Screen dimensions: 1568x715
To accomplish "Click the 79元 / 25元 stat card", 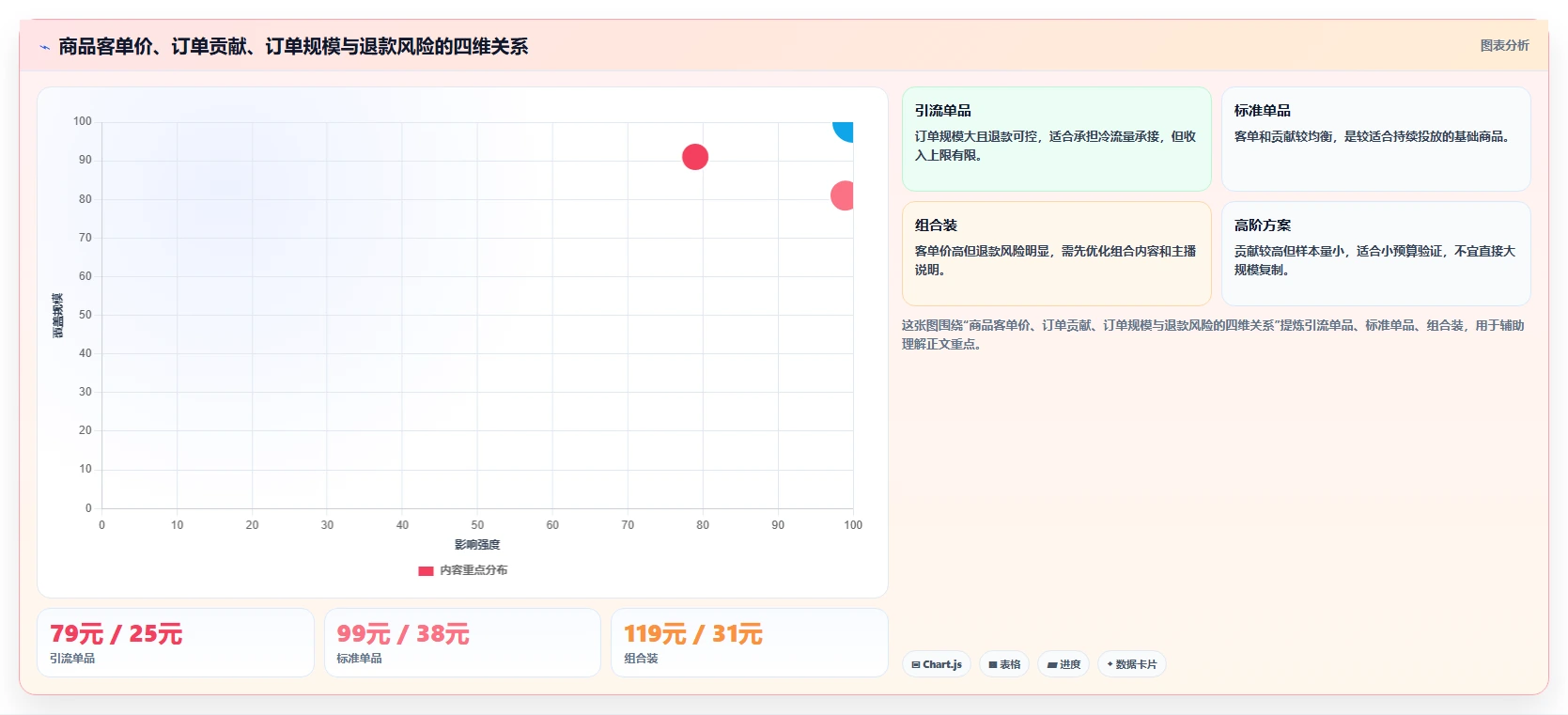I will pos(176,643).
